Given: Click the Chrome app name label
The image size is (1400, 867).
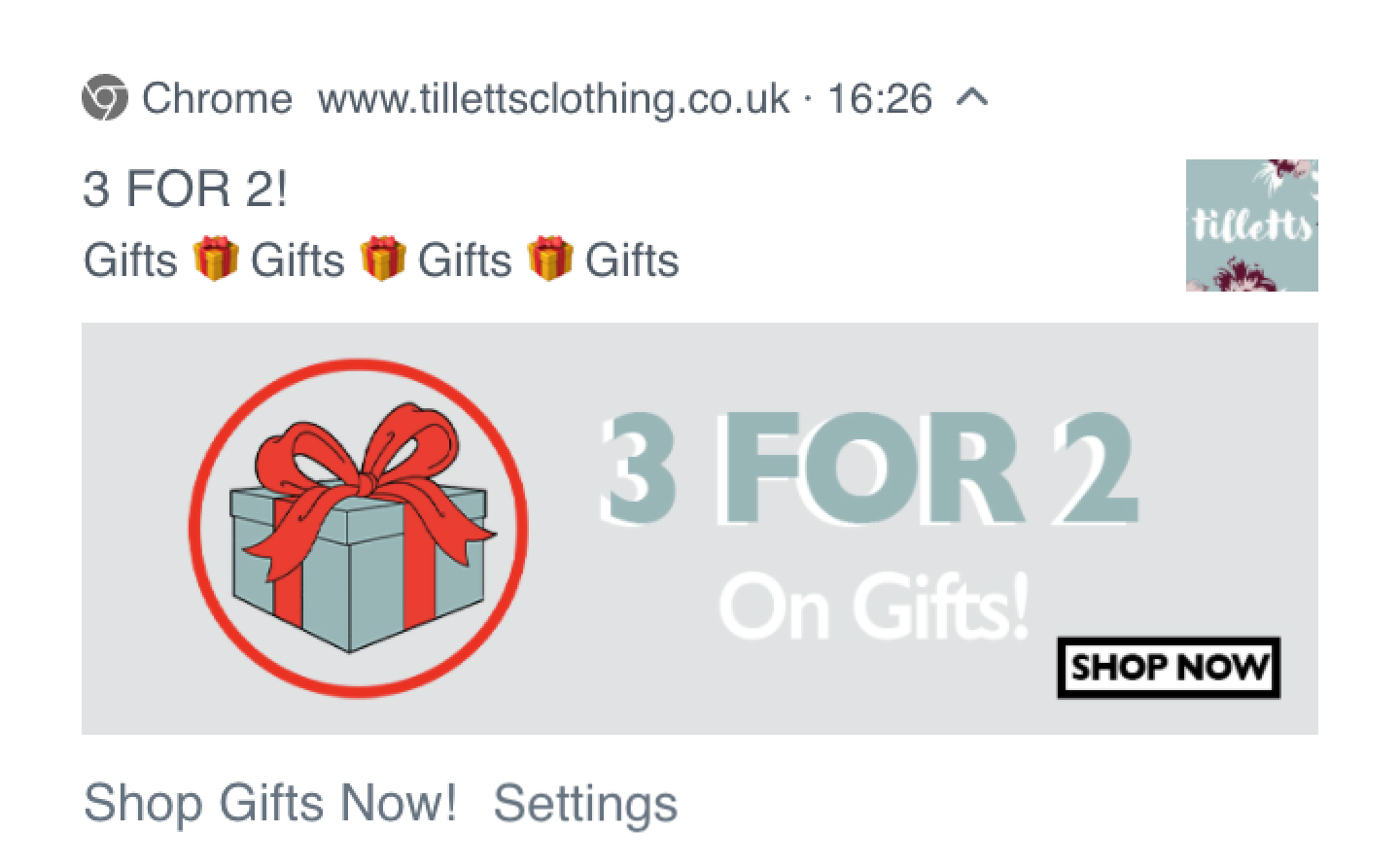Looking at the screenshot, I should [x=217, y=98].
